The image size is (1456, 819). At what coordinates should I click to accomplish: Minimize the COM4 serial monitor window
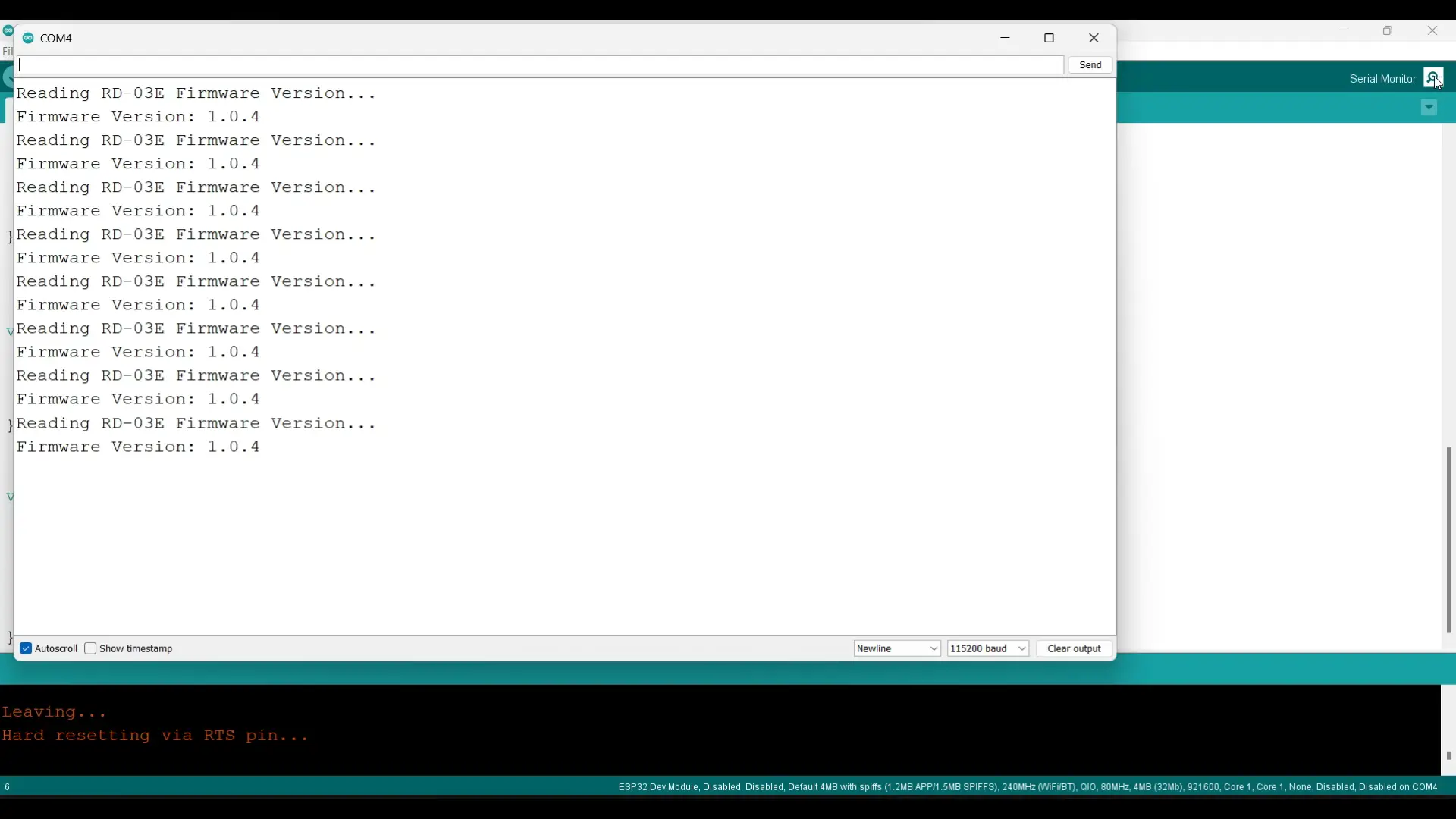coord(1006,38)
